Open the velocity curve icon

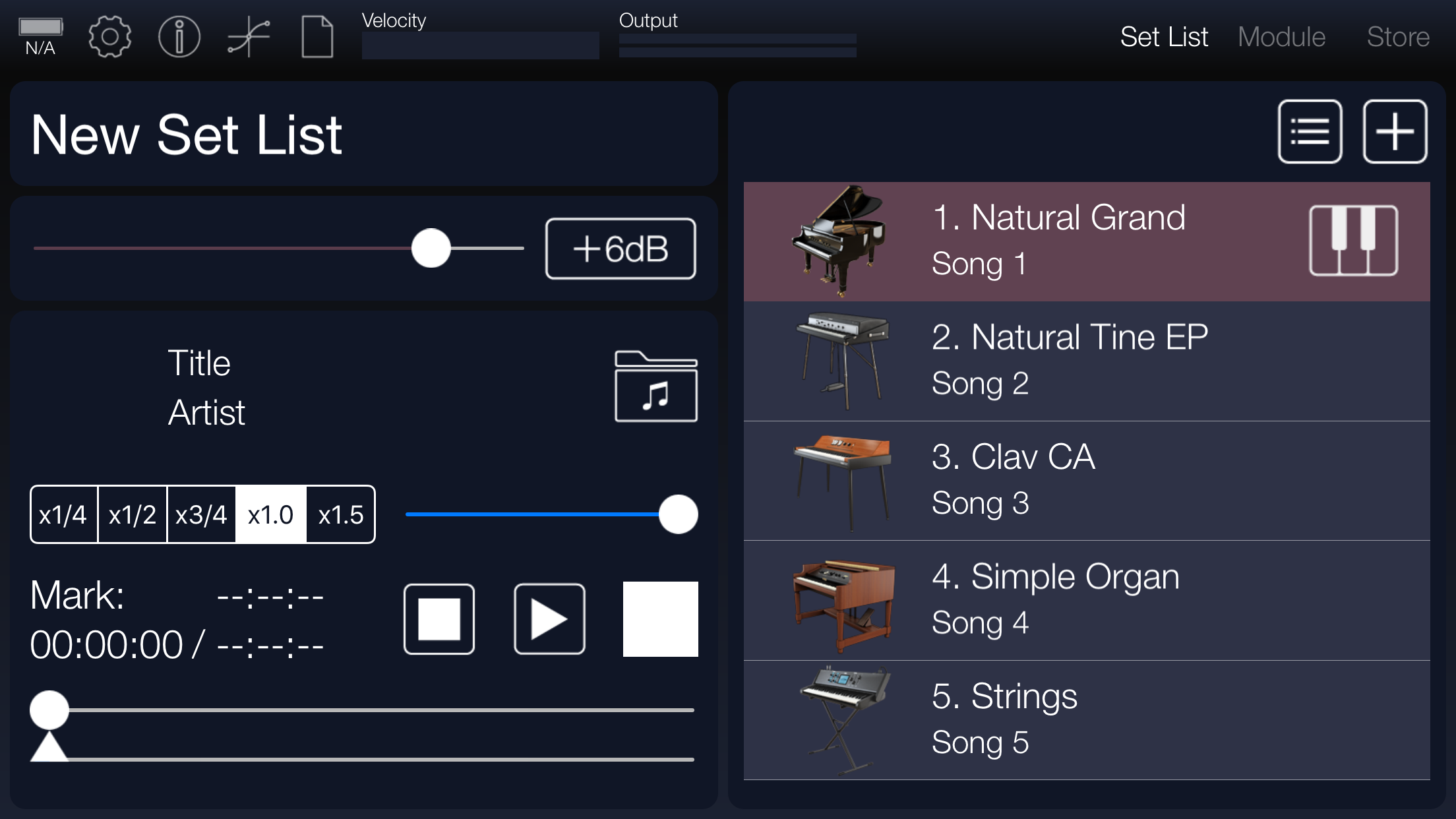249,37
